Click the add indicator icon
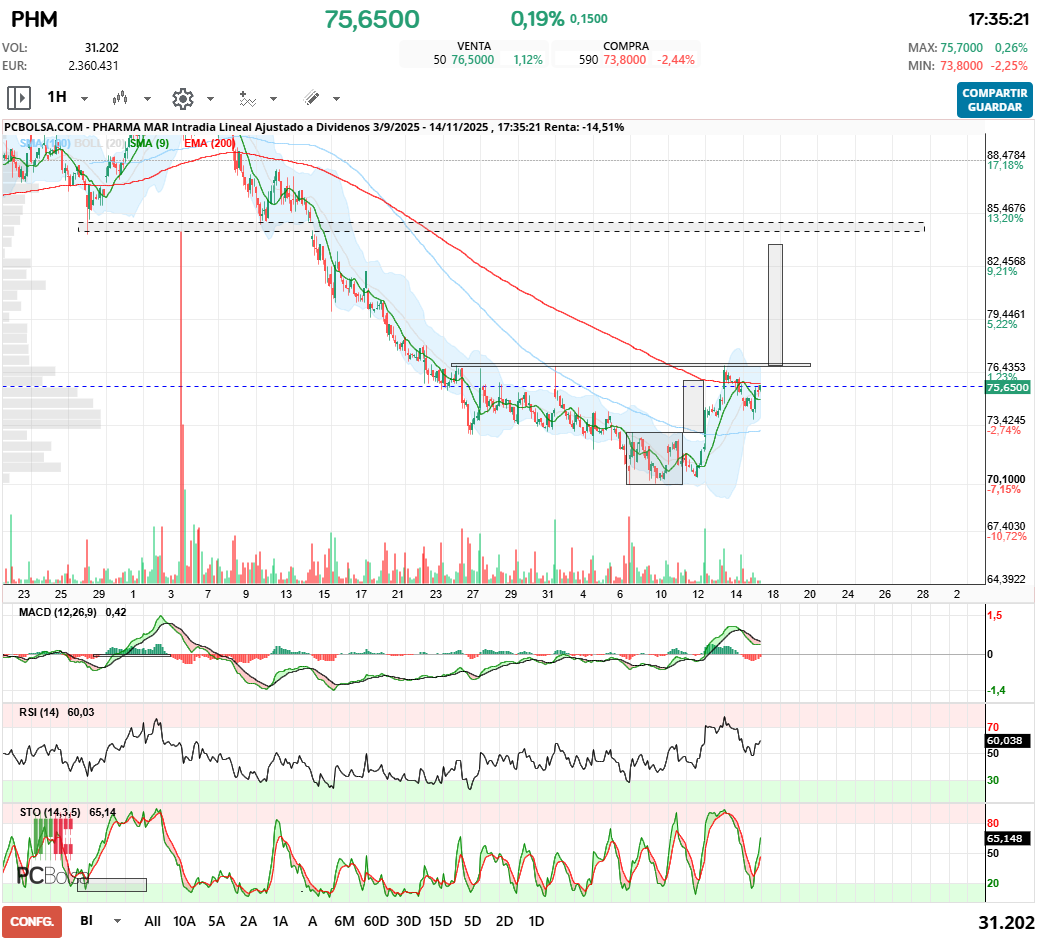 coord(247,98)
